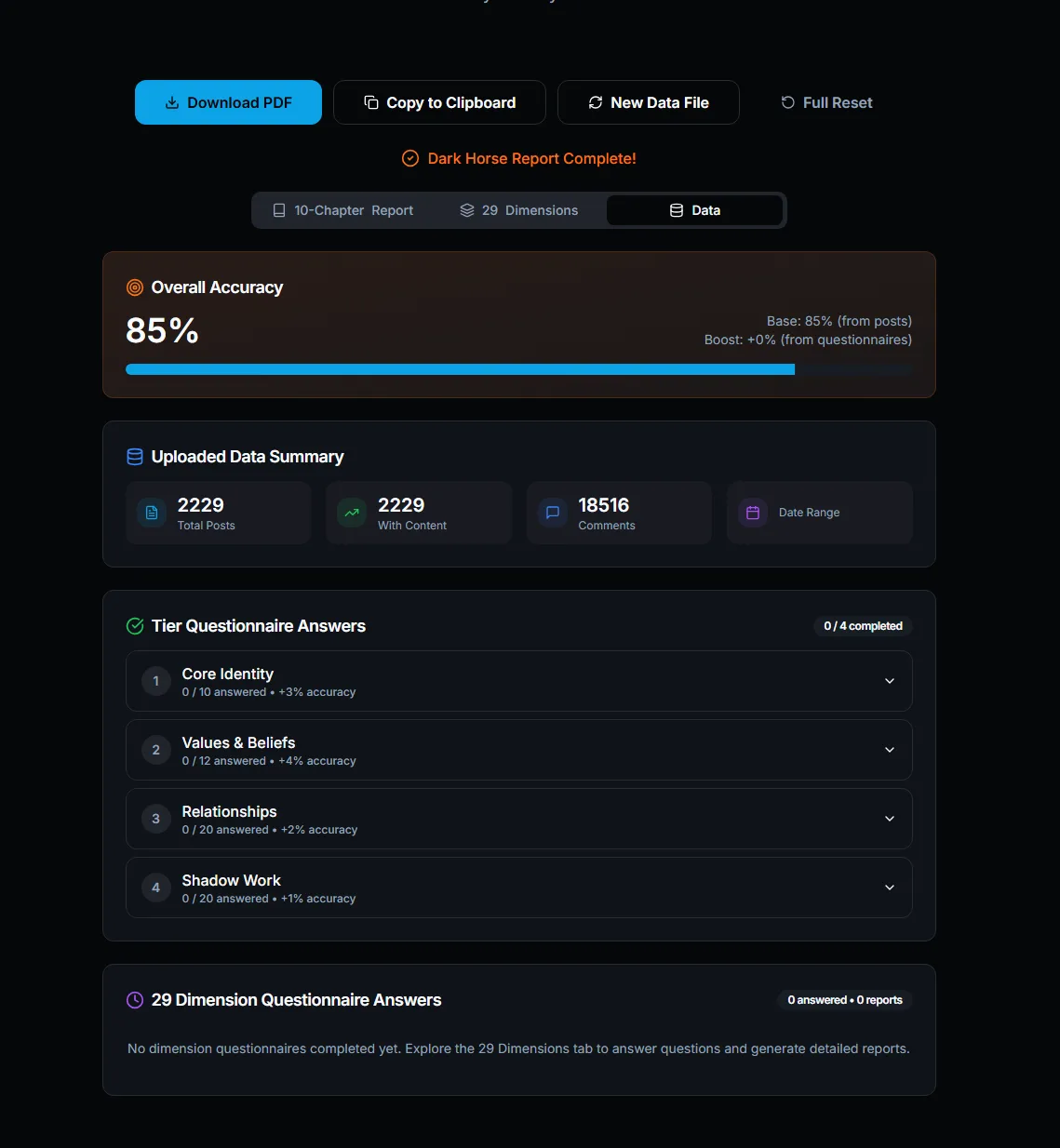
Task: Click the 'With Content' label
Action: click(x=412, y=526)
